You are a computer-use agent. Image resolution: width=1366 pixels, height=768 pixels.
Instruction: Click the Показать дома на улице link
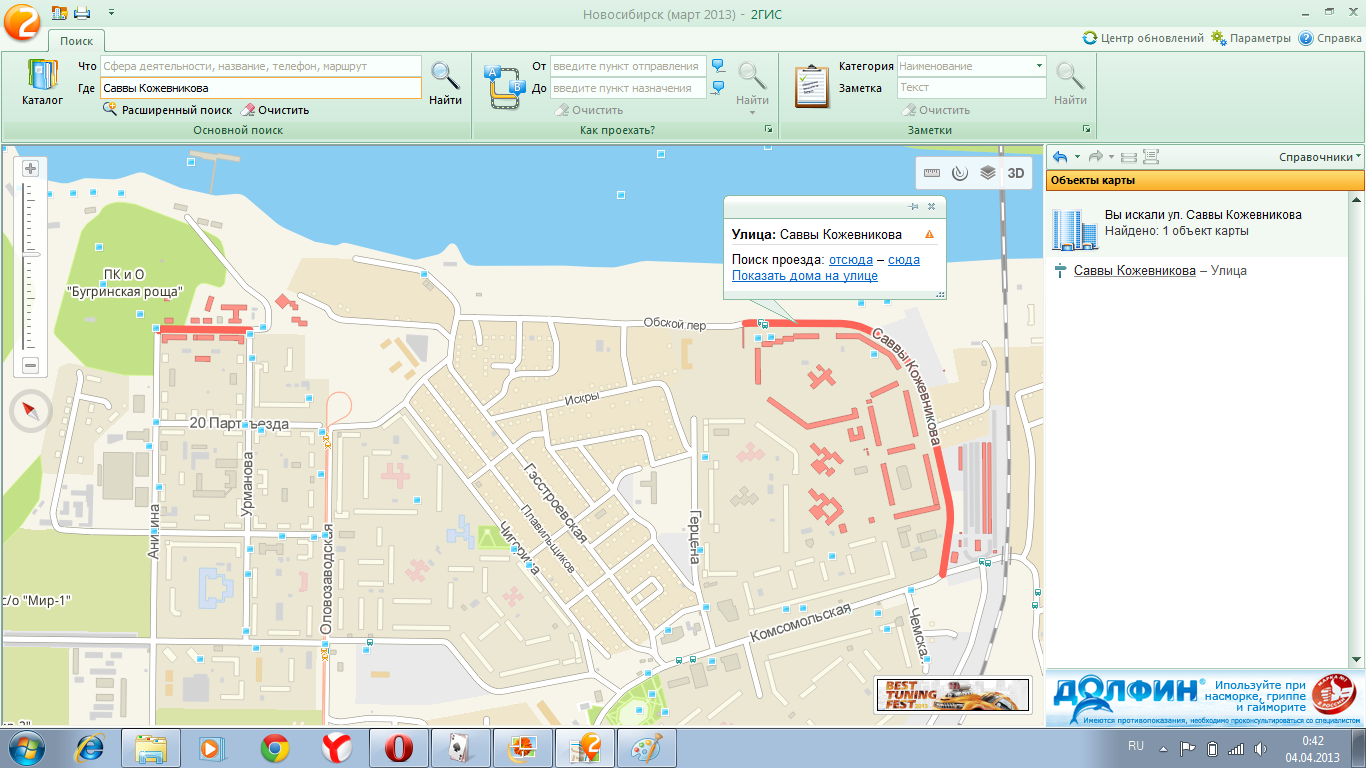(x=805, y=276)
